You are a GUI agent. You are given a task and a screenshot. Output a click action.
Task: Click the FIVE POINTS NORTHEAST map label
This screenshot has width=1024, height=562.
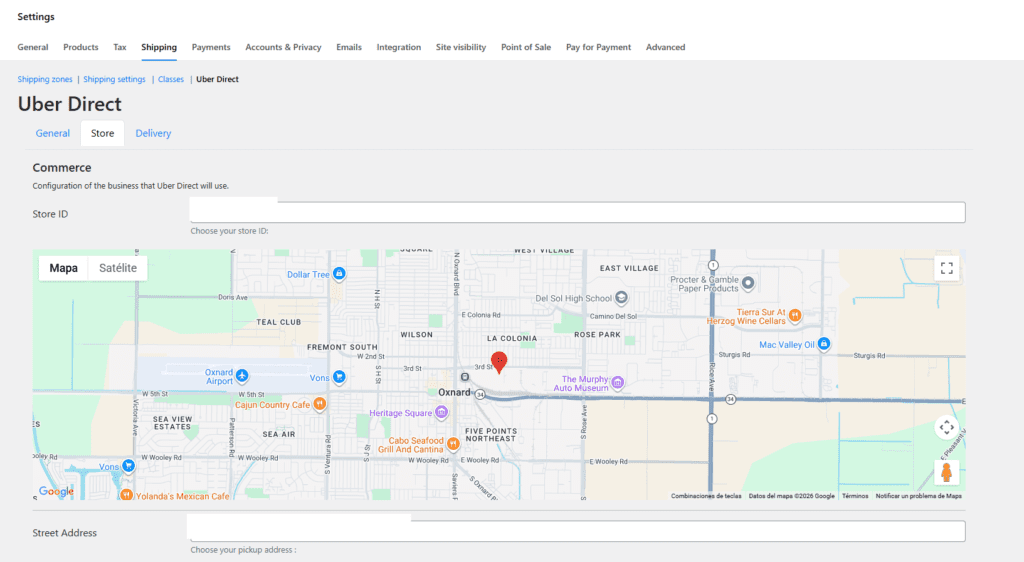(x=491, y=435)
